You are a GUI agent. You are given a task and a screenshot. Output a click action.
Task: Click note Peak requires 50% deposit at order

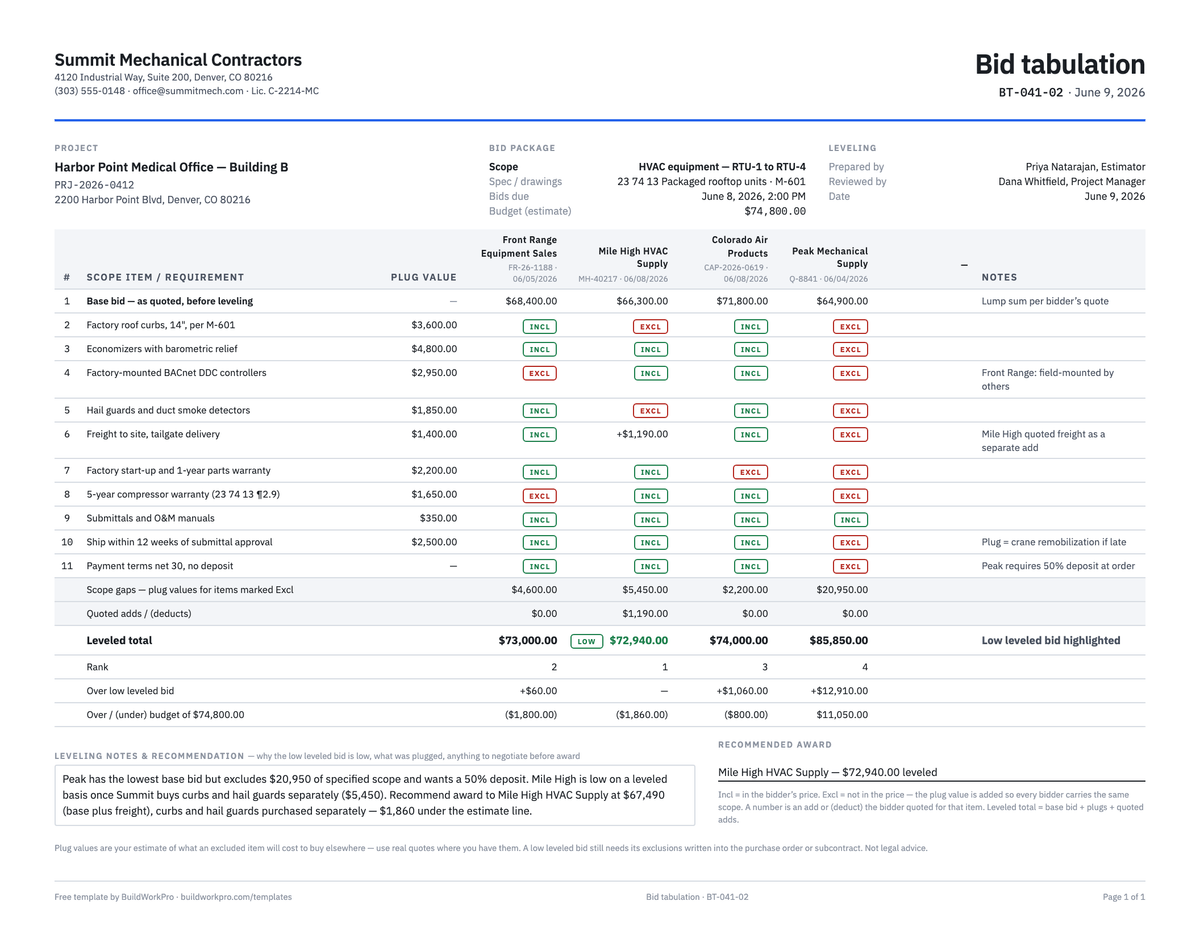tap(1058, 566)
